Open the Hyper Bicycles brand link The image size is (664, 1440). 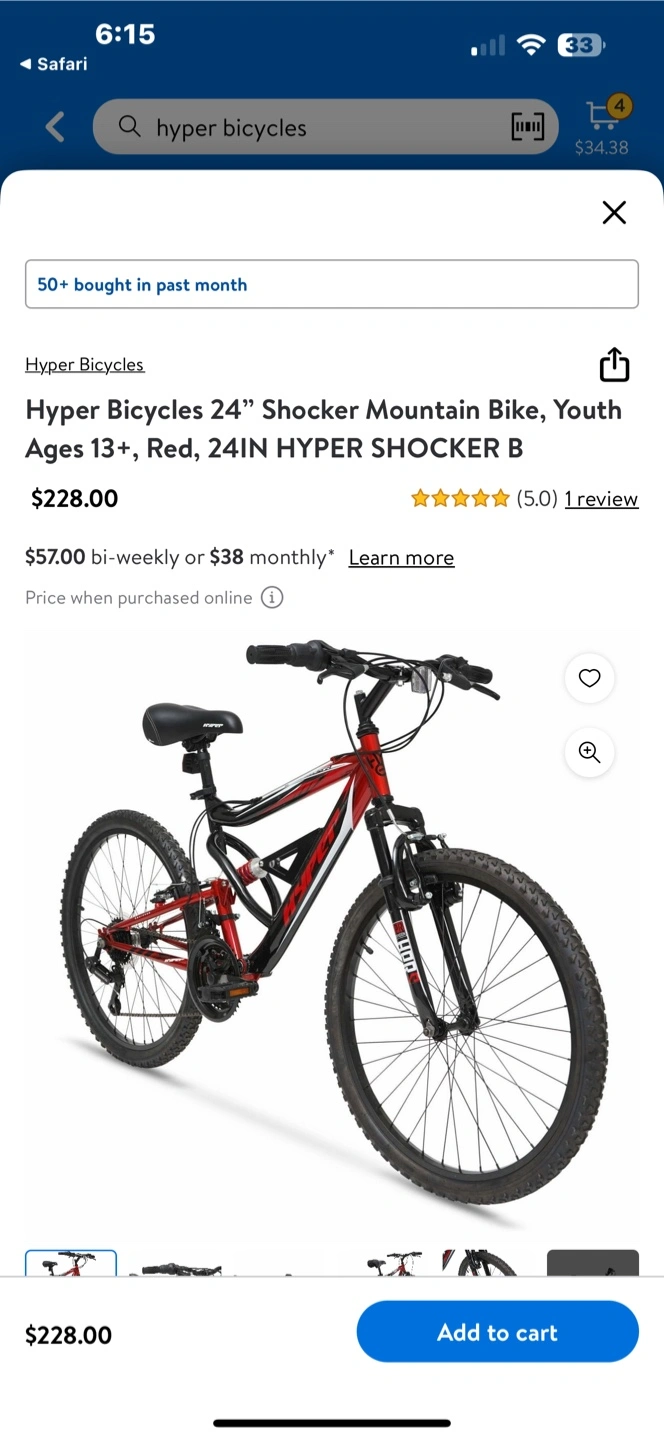click(x=85, y=365)
